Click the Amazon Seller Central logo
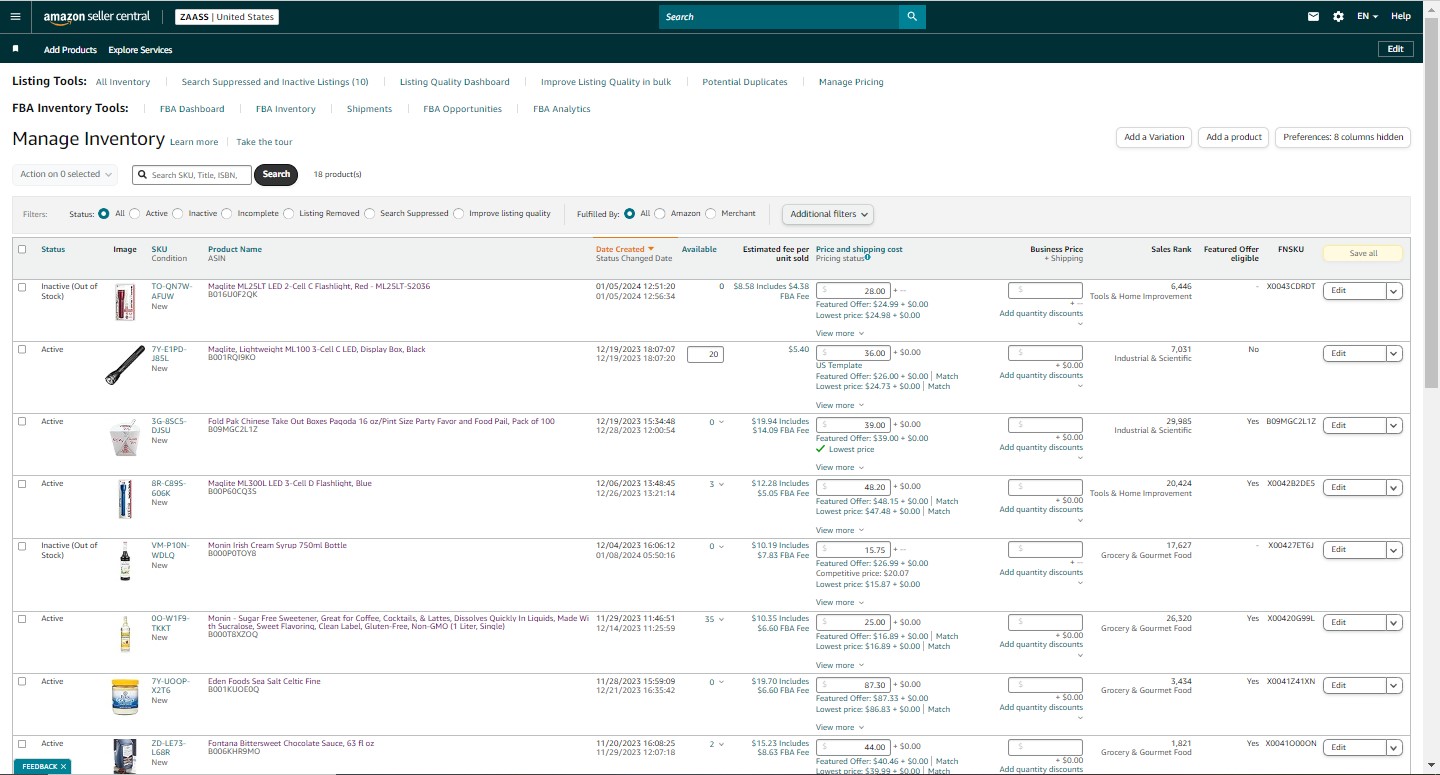Viewport: 1440px width, 775px height. click(x=96, y=17)
